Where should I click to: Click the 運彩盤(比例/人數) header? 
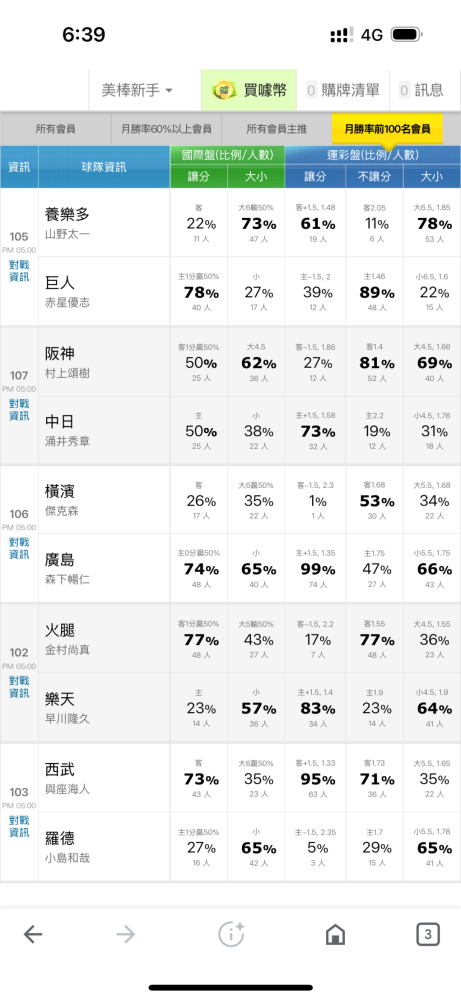[372, 155]
